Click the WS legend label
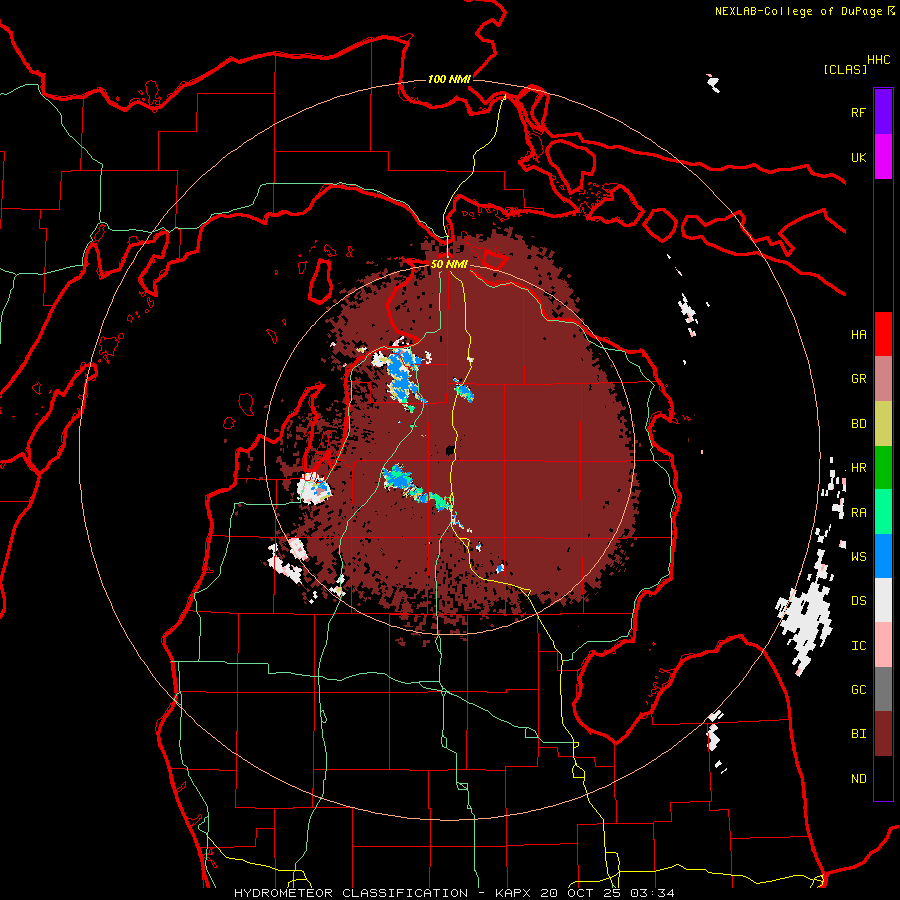900x900 pixels. click(x=858, y=557)
